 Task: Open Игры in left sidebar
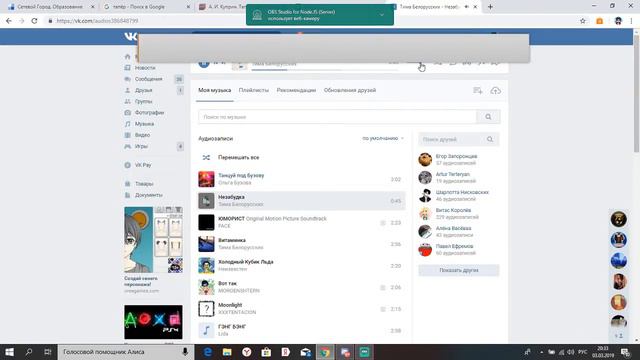141,146
